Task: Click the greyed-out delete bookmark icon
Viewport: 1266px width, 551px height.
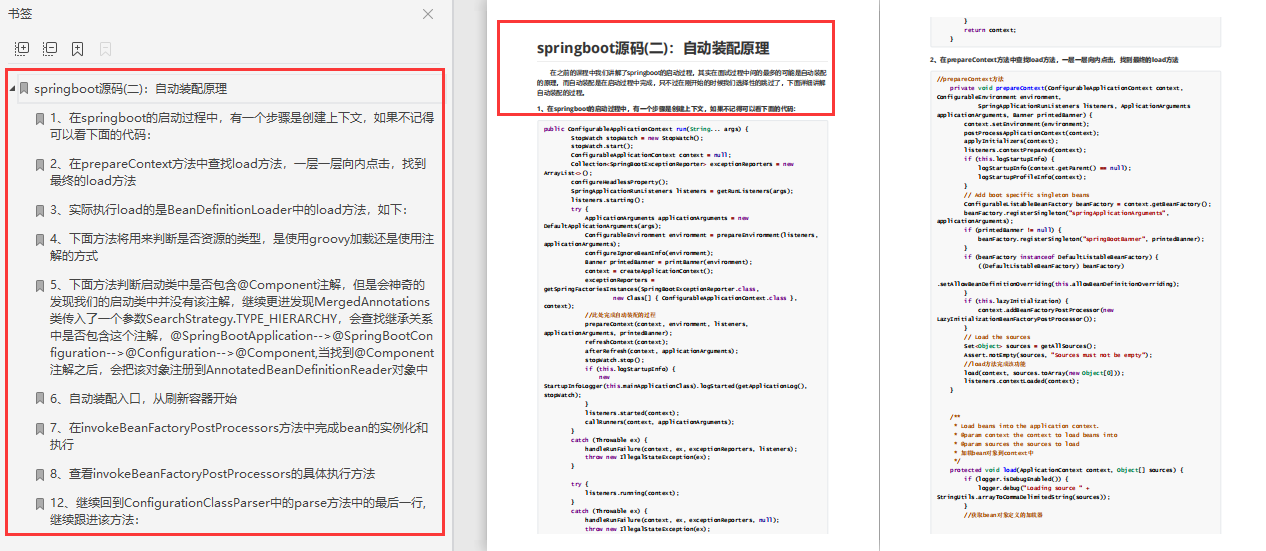Action: point(105,48)
